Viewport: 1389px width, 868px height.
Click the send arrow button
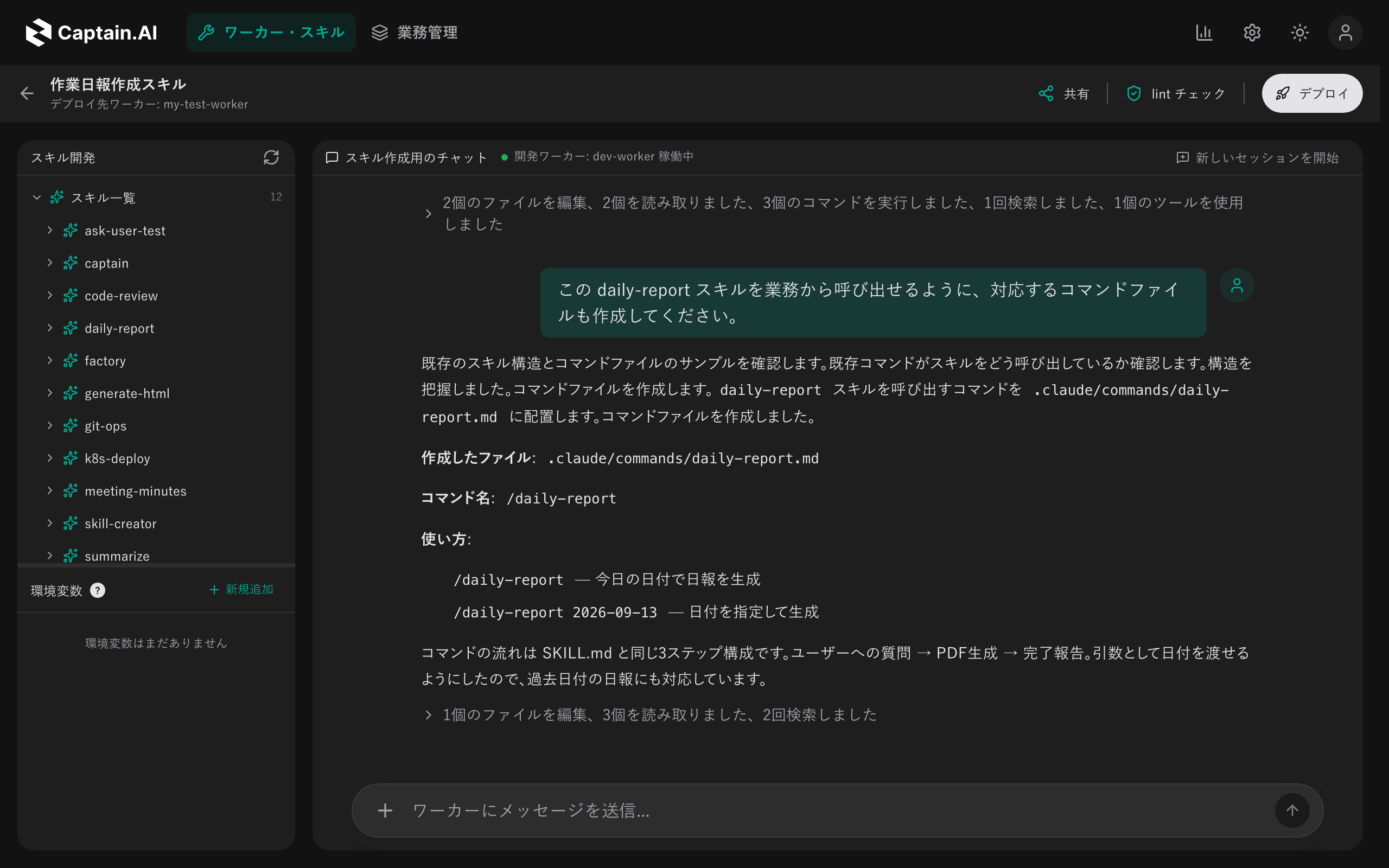(x=1292, y=810)
